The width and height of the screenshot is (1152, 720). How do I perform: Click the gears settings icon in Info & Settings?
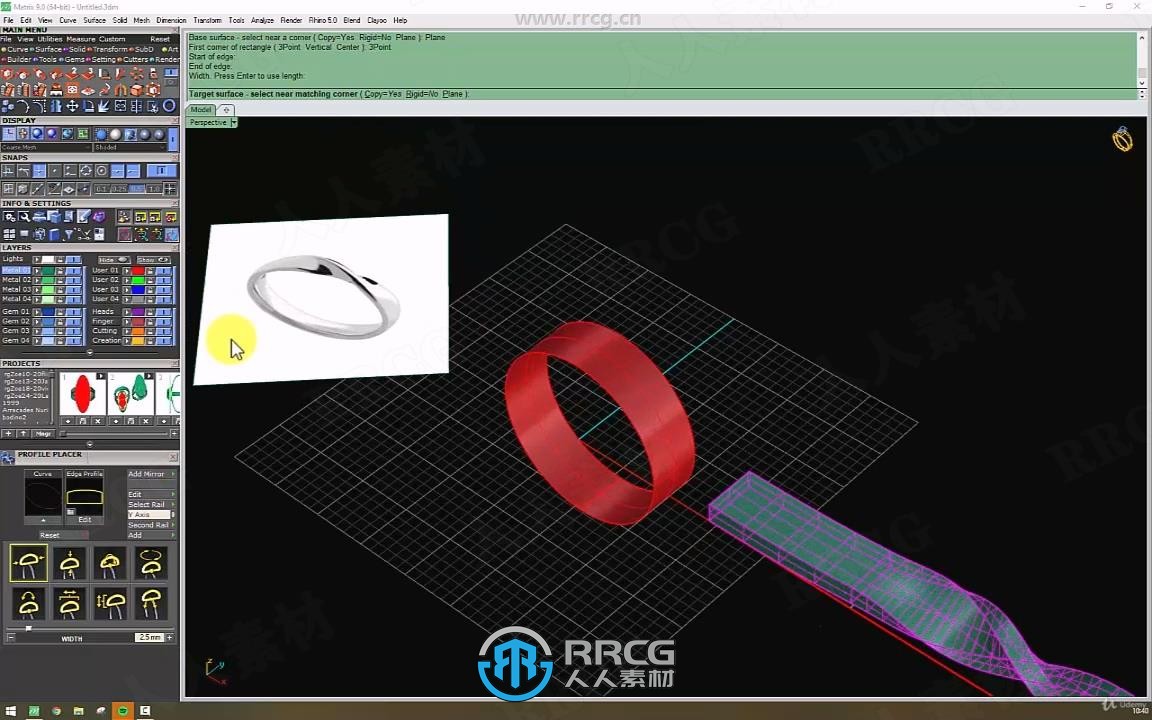pyautogui.click(x=10, y=217)
